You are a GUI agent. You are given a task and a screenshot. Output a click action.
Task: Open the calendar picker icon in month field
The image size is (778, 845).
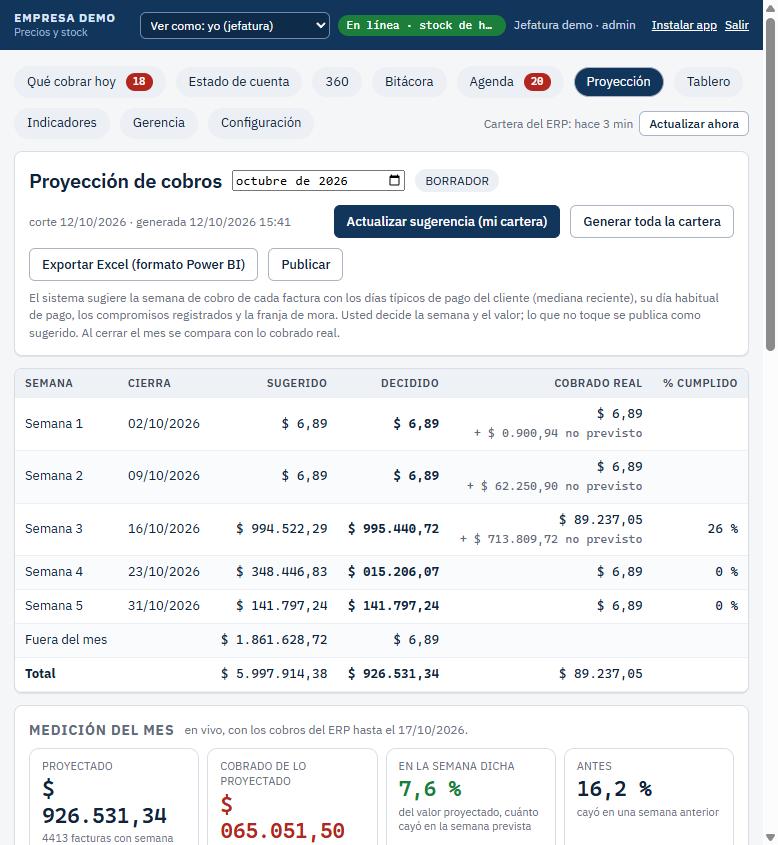[x=394, y=181]
